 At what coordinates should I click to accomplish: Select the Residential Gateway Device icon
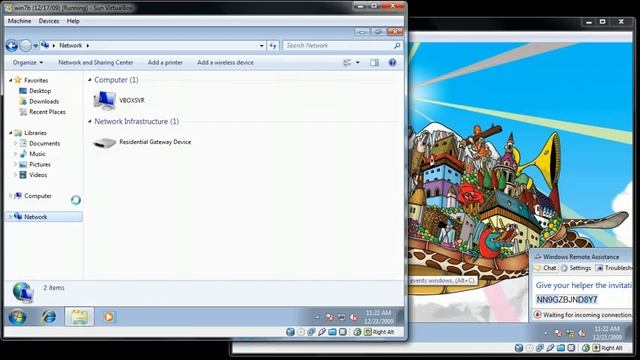coord(104,142)
